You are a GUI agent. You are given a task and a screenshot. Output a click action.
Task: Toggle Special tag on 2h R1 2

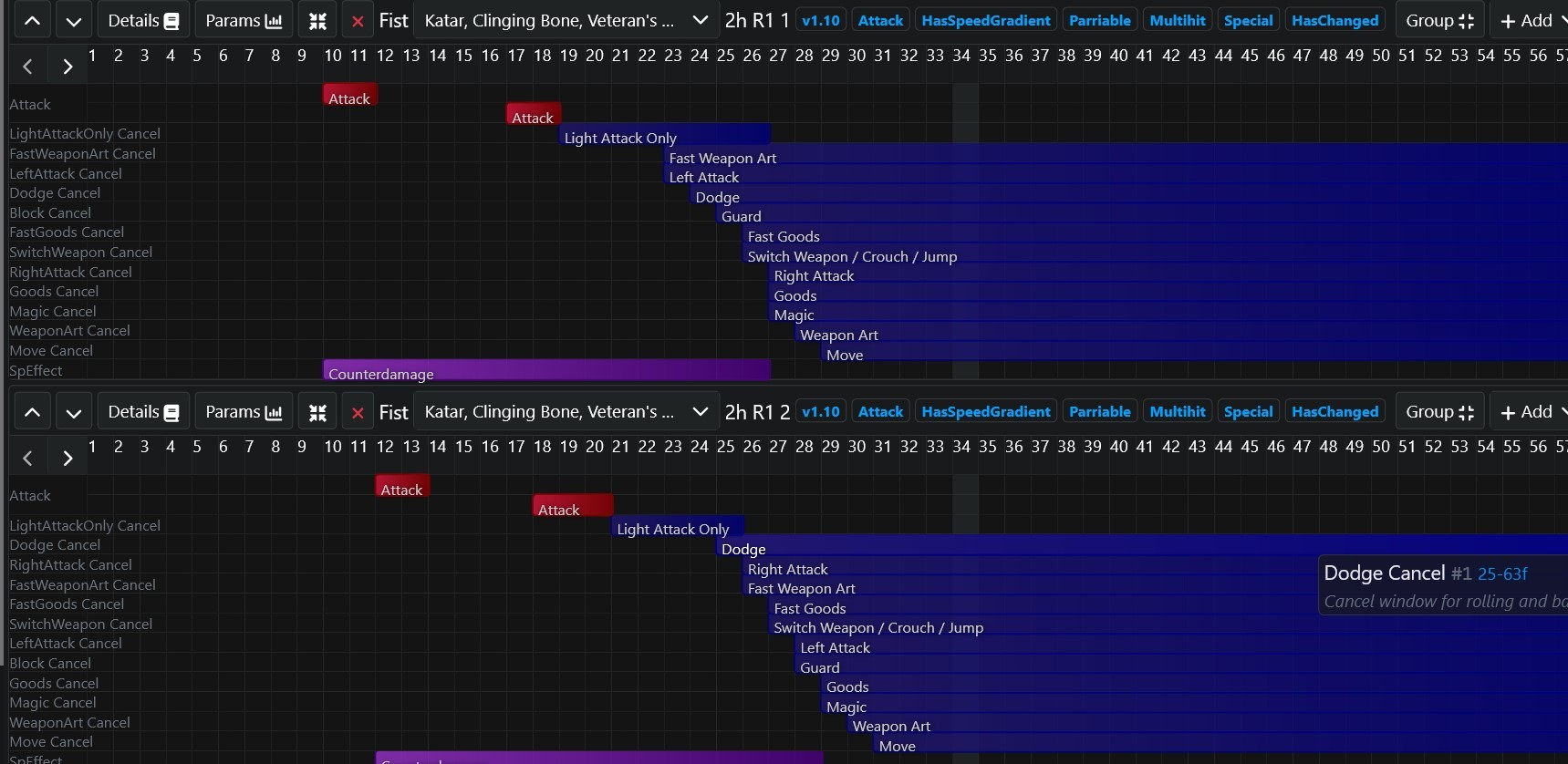tap(1248, 411)
